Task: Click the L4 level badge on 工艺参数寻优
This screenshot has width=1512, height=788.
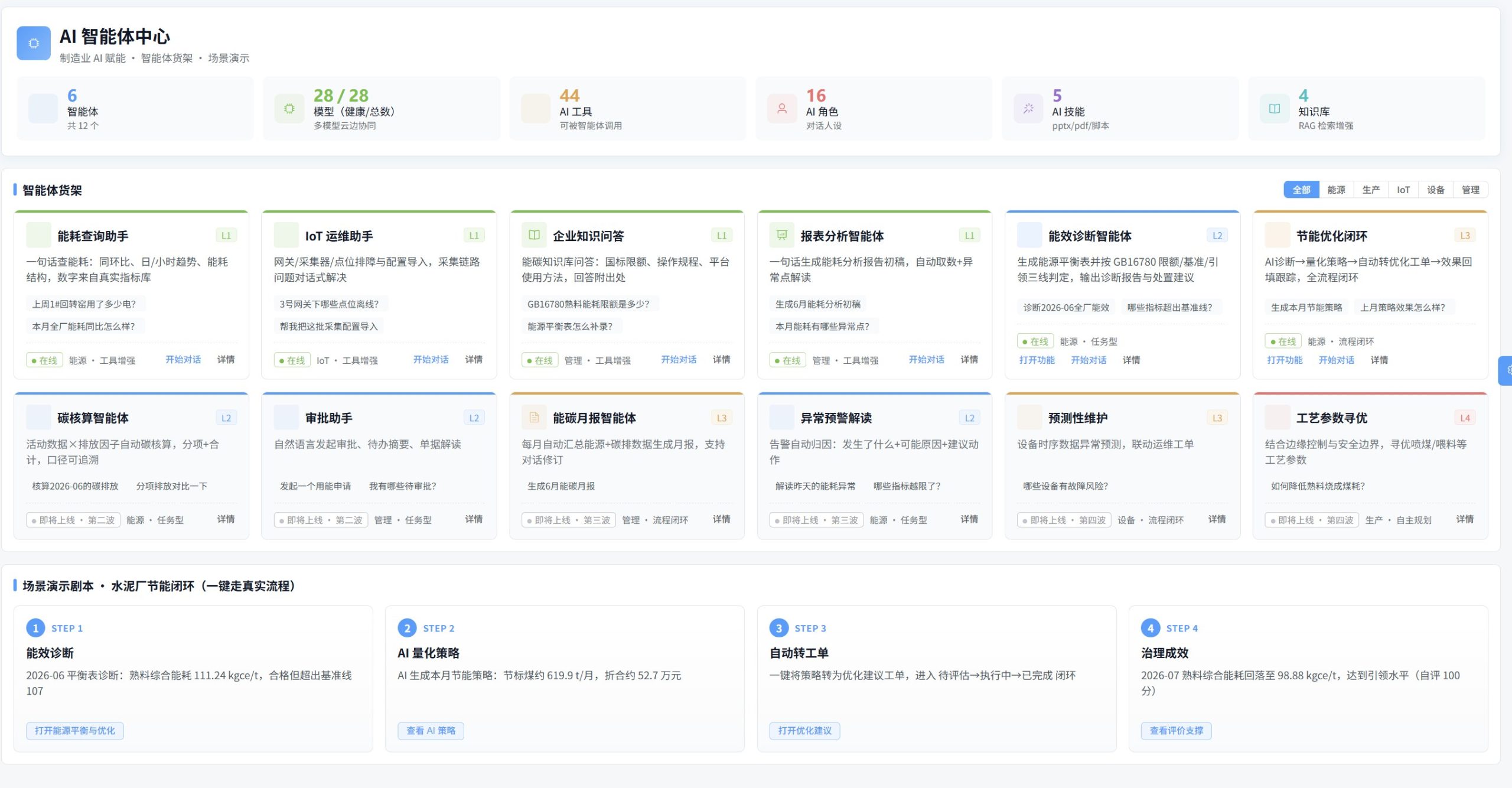Action: tap(1465, 418)
